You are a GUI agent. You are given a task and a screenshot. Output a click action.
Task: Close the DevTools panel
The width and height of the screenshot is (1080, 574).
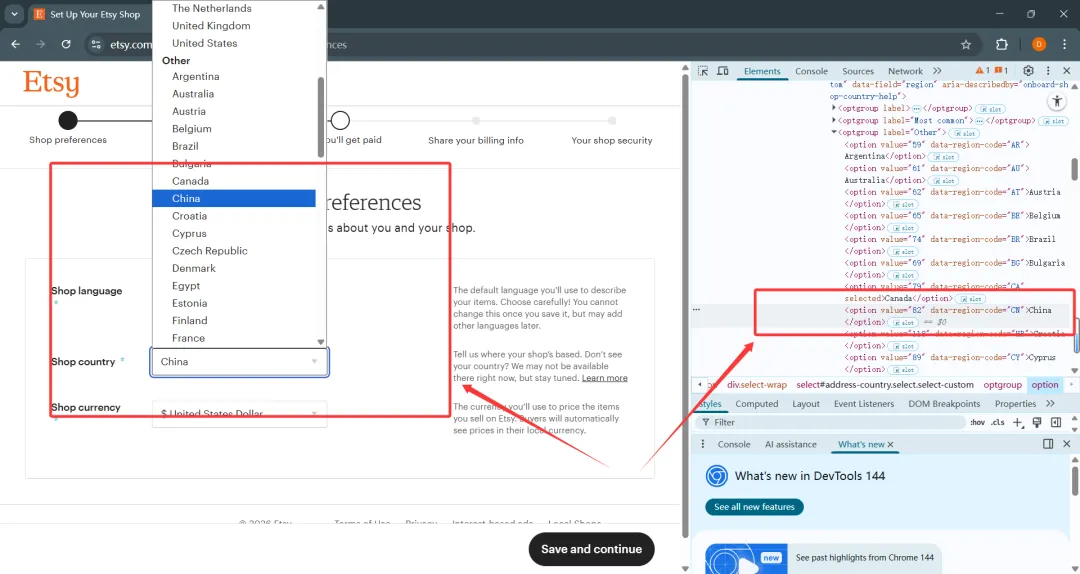1067,70
